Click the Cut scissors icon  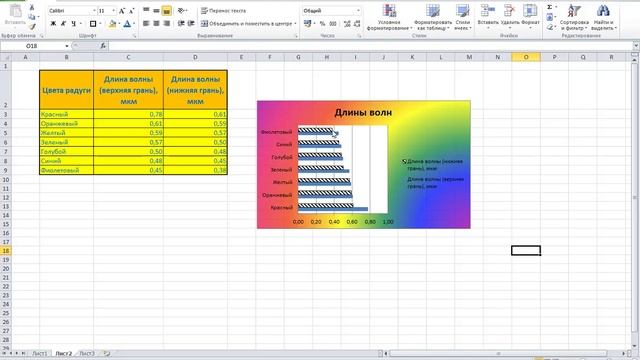pos(32,7)
